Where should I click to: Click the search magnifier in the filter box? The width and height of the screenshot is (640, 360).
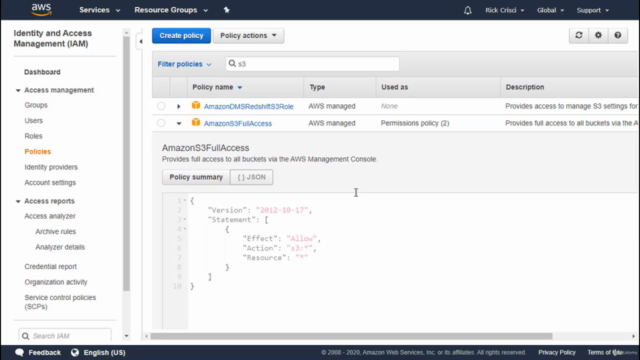tap(232, 63)
